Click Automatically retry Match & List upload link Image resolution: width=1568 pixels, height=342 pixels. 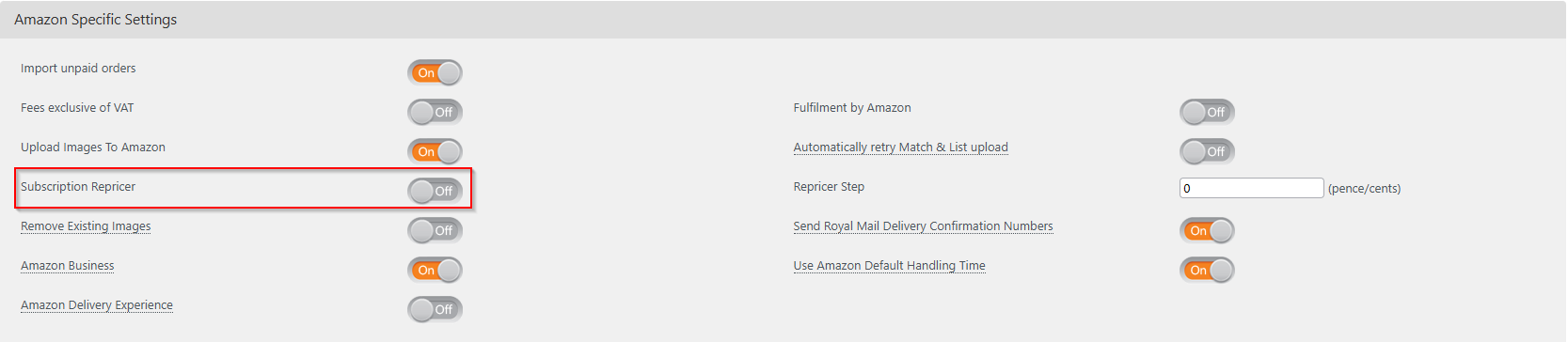click(x=900, y=148)
